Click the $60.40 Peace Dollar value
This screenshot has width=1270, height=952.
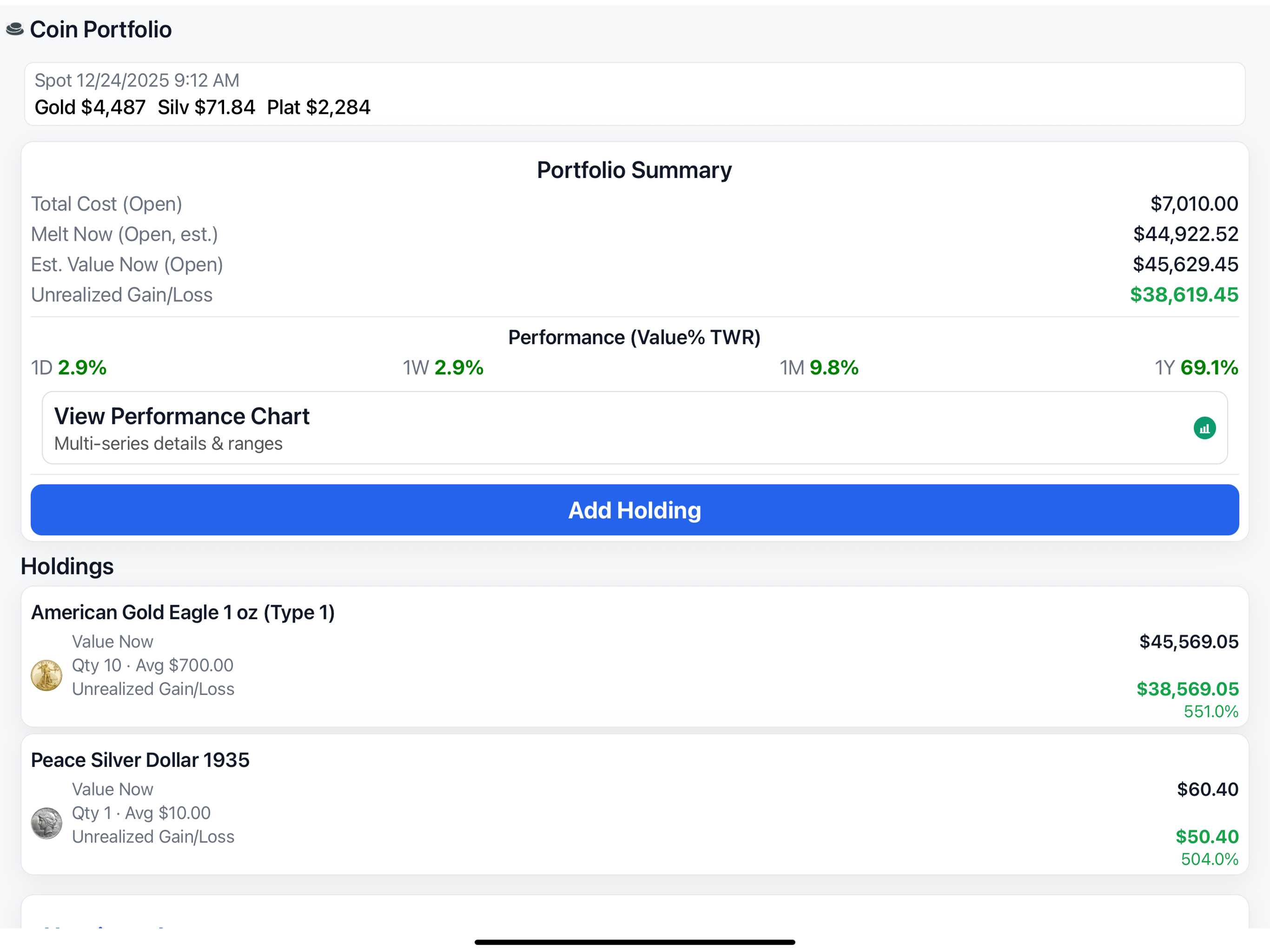tap(1207, 790)
